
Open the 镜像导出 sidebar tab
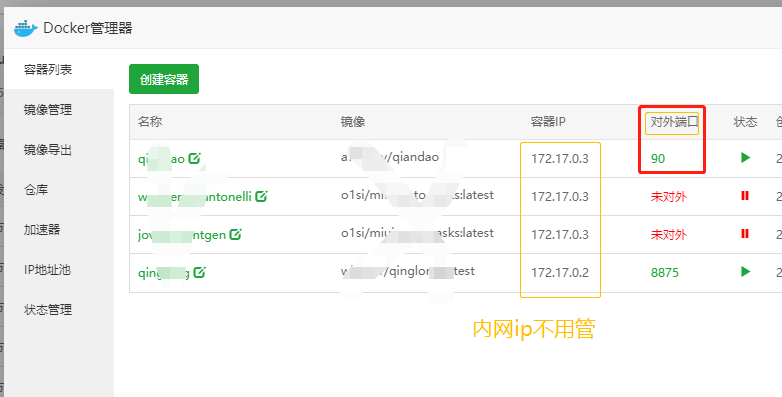48,150
